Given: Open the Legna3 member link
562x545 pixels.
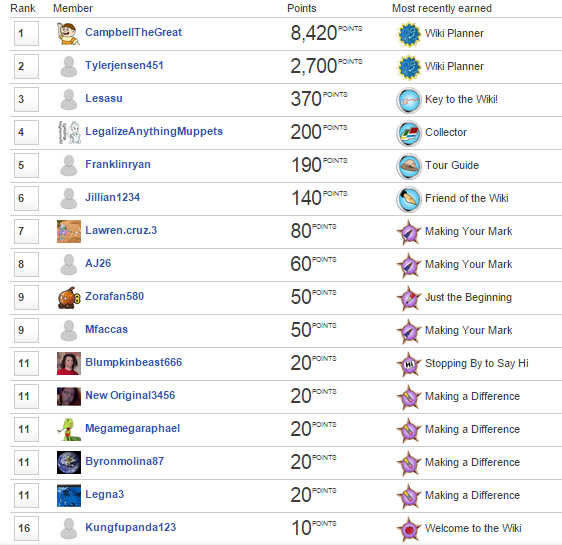Looking at the screenshot, I should coord(104,494).
